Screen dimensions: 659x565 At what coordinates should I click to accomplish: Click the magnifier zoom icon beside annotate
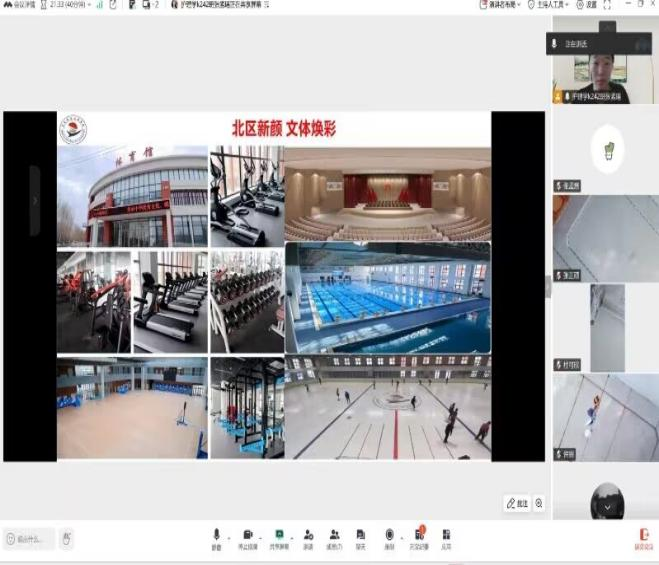(540, 503)
